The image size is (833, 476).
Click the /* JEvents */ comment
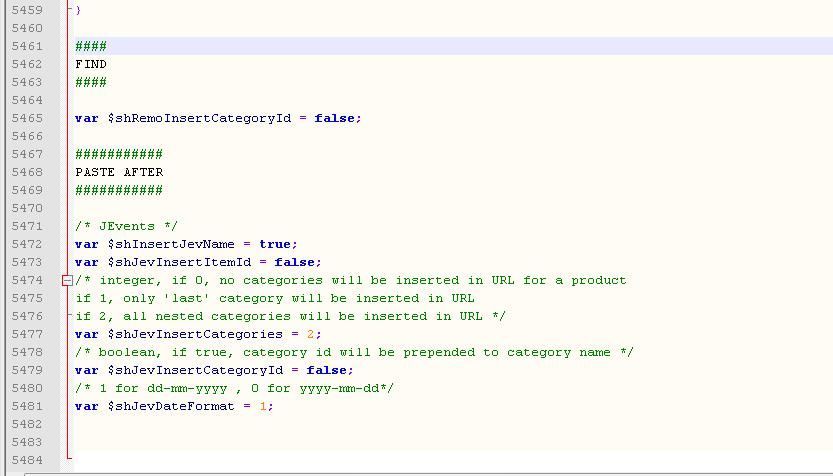pyautogui.click(x=126, y=226)
